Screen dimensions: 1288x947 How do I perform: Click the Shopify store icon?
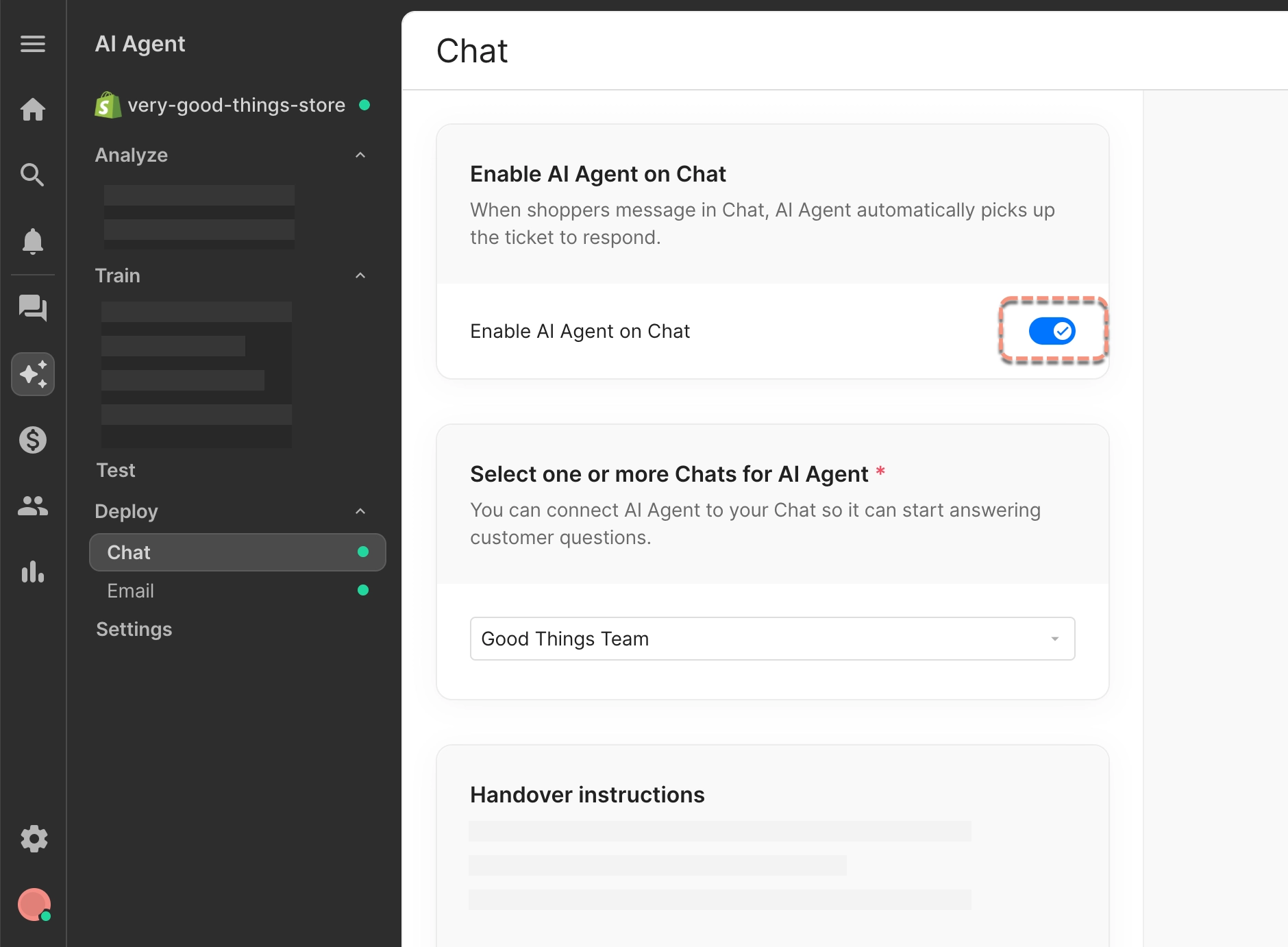tap(108, 105)
